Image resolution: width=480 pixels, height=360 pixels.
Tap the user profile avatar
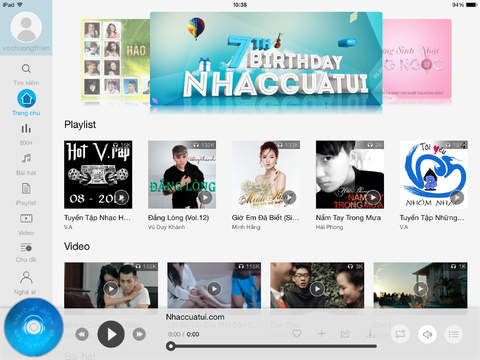point(26,27)
